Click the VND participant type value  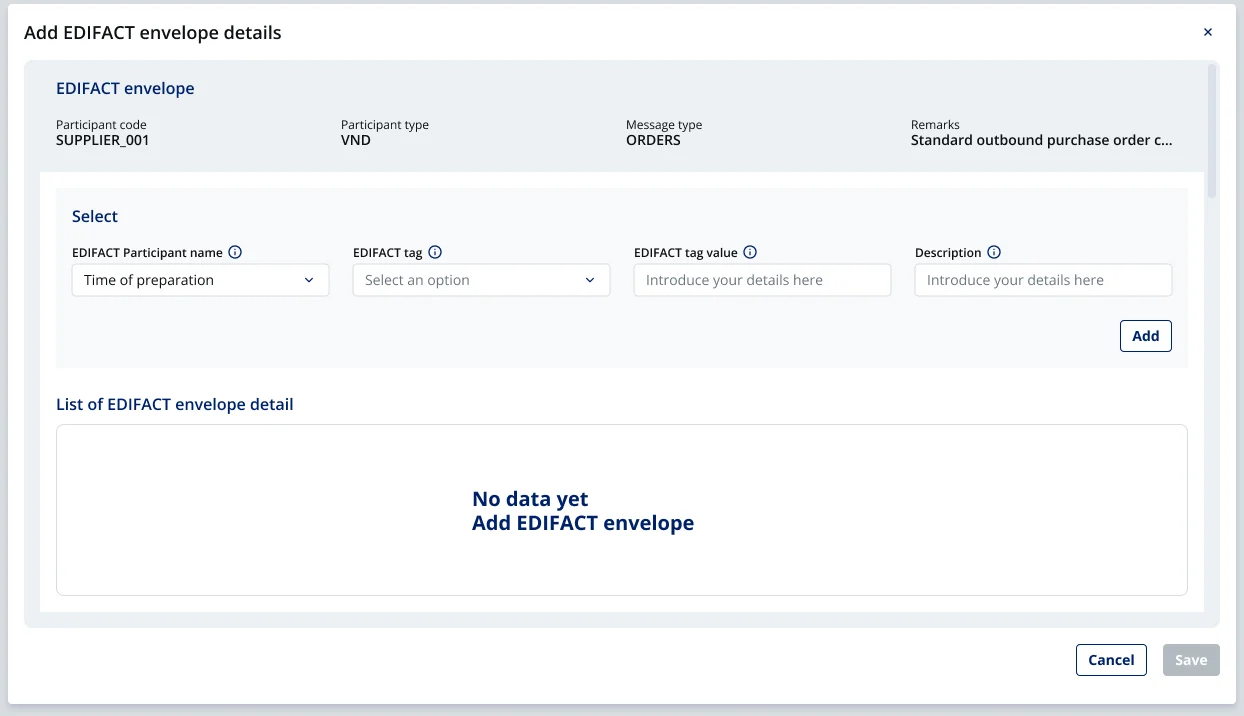coord(356,140)
